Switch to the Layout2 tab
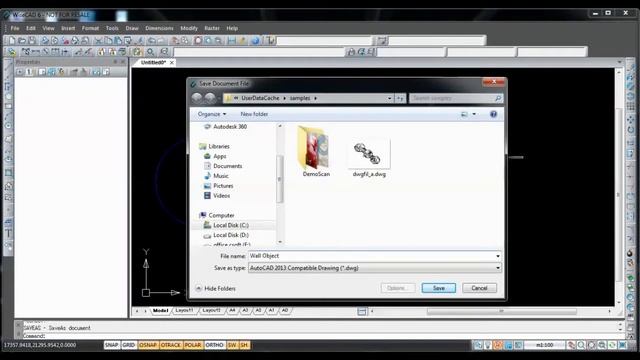 click(x=211, y=311)
